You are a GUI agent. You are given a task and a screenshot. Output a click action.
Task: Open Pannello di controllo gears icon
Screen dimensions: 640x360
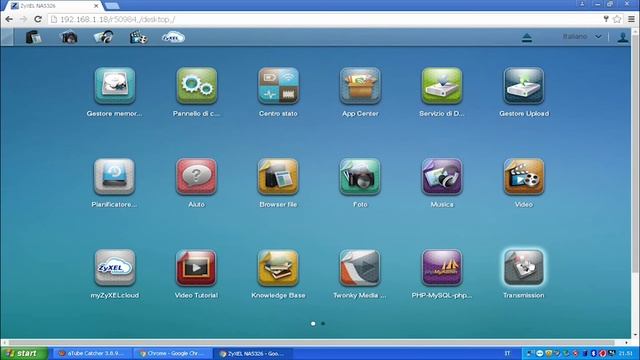pyautogui.click(x=197, y=86)
